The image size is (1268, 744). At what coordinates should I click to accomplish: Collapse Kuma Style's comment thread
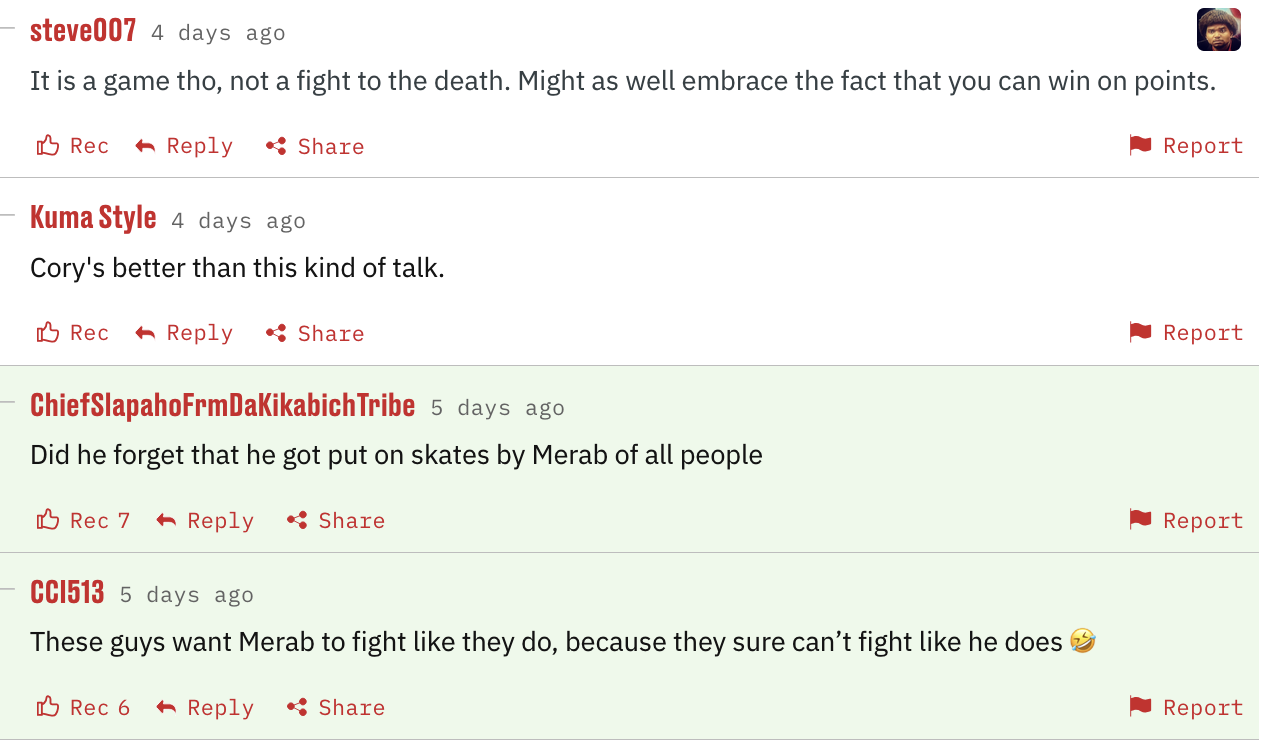tap(8, 214)
